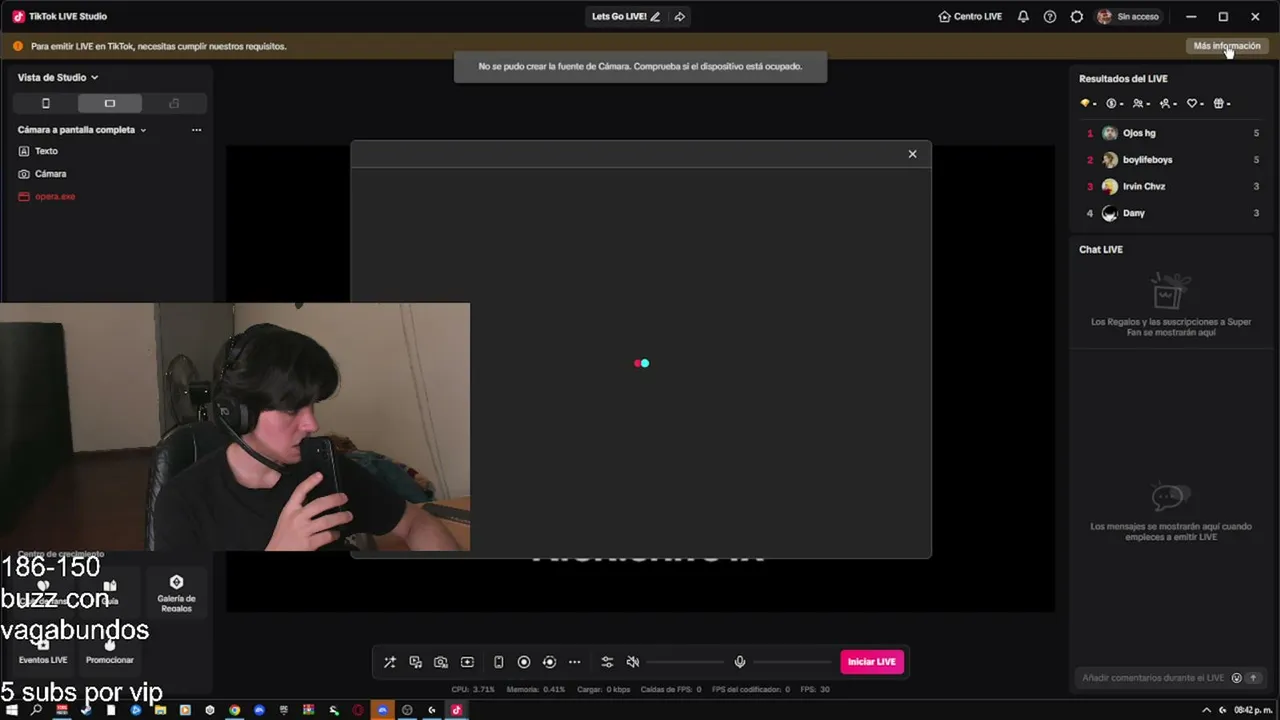Adjust the microphone volume slider
Screen dimensions: 1280x720
pos(793,662)
